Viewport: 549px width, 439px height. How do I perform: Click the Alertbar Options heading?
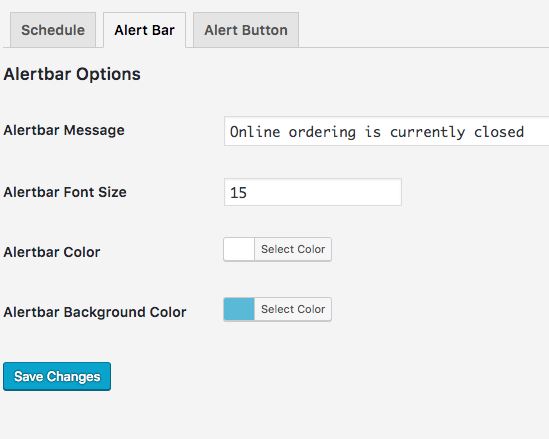click(72, 74)
